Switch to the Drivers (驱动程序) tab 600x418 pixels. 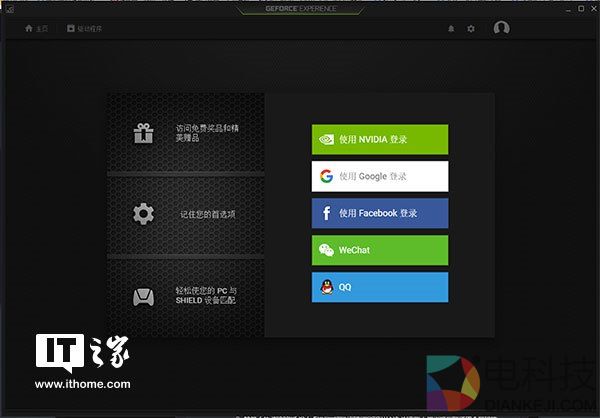pyautogui.click(x=85, y=28)
